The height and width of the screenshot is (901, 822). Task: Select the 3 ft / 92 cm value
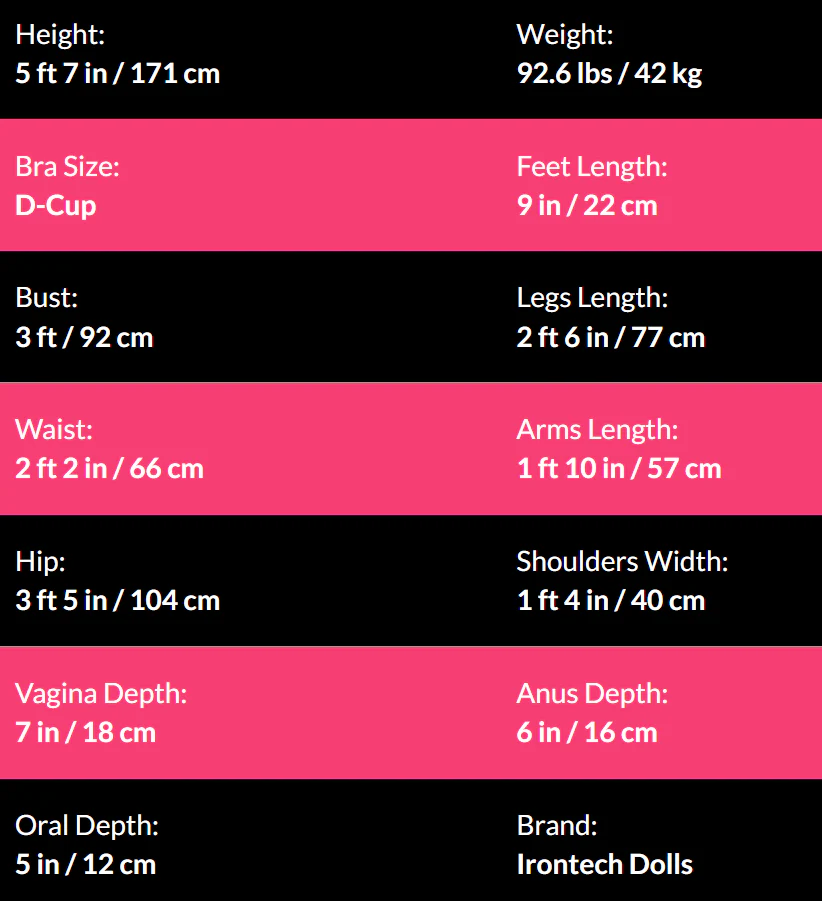pyautogui.click(x=84, y=337)
